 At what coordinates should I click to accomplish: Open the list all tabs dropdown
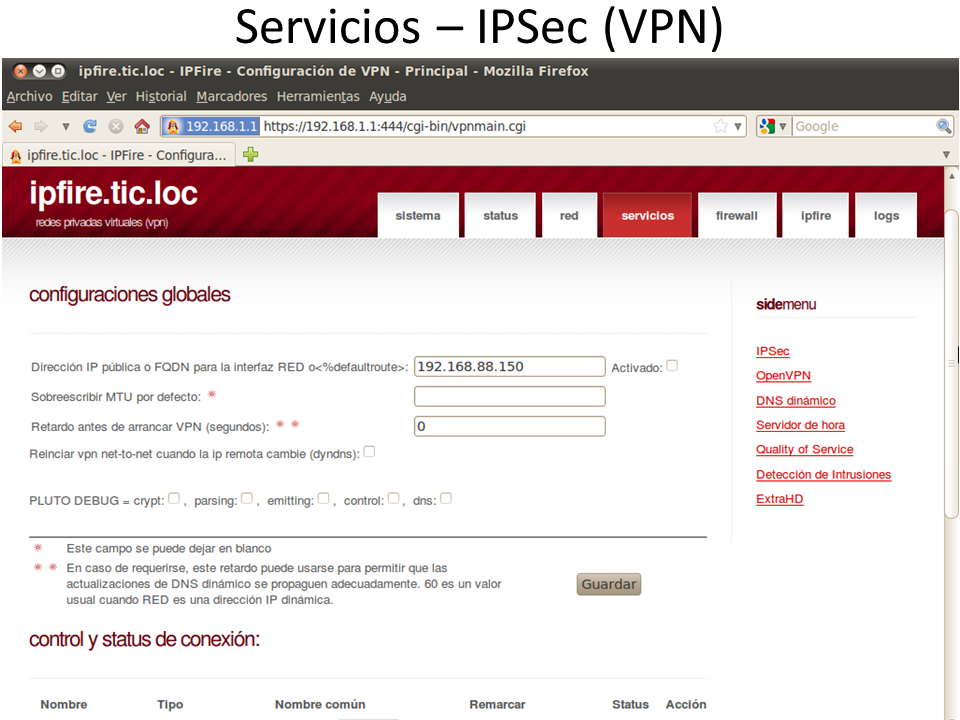coord(946,155)
